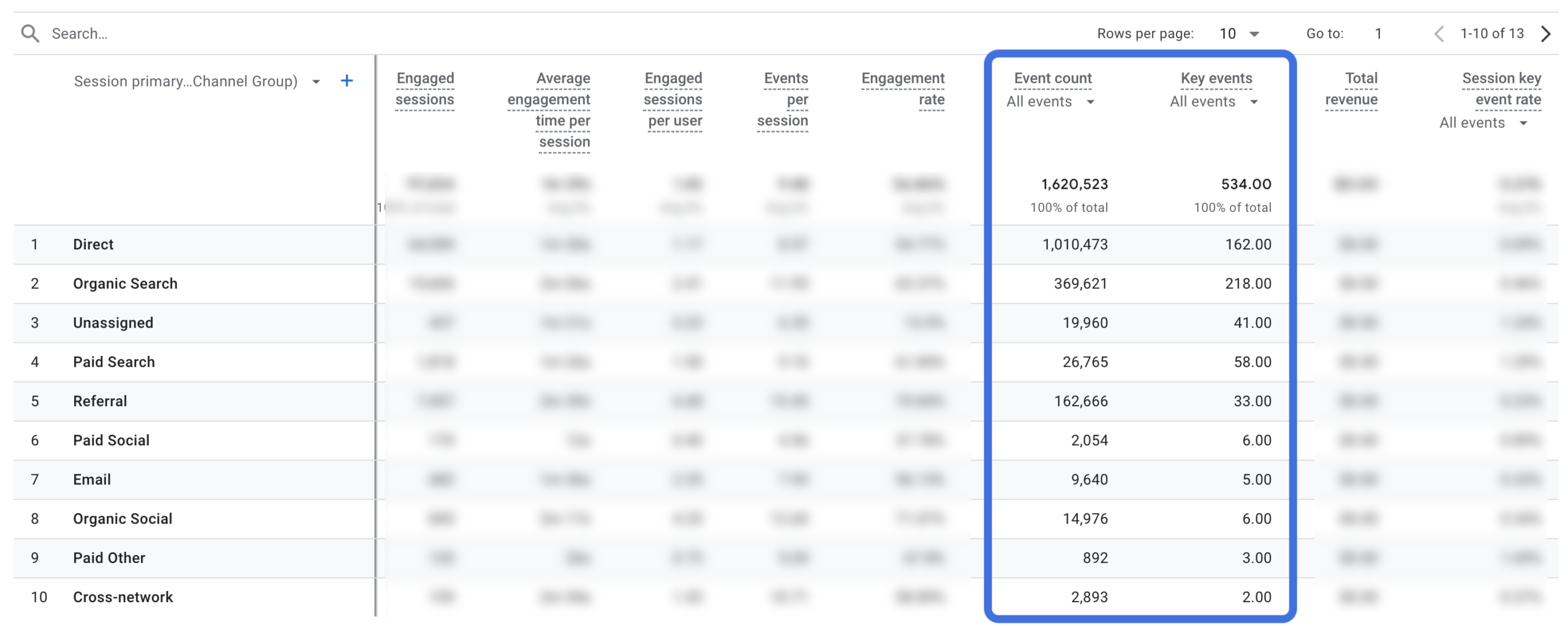
Task: Sort by Engagement rate column header
Action: (903, 89)
